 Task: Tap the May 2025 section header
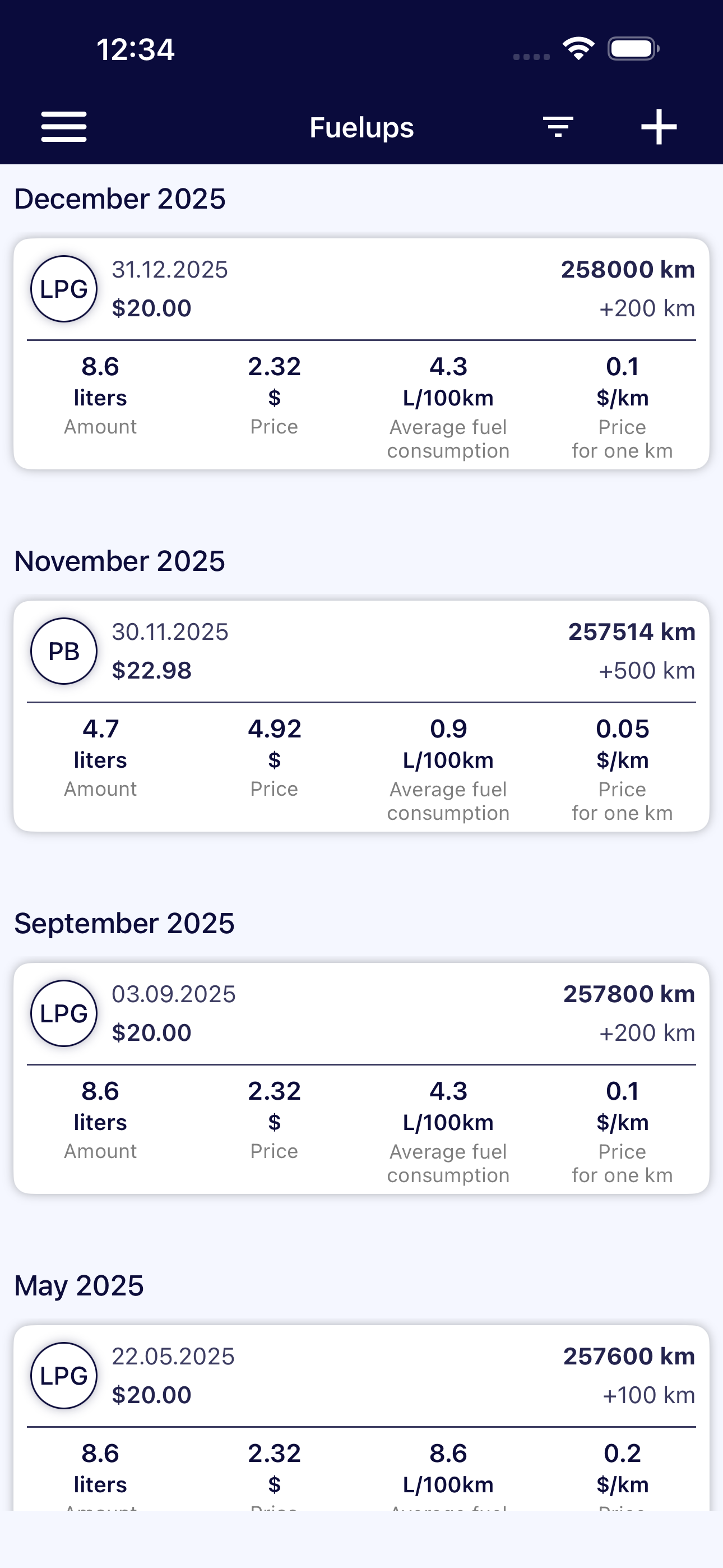click(x=79, y=1285)
